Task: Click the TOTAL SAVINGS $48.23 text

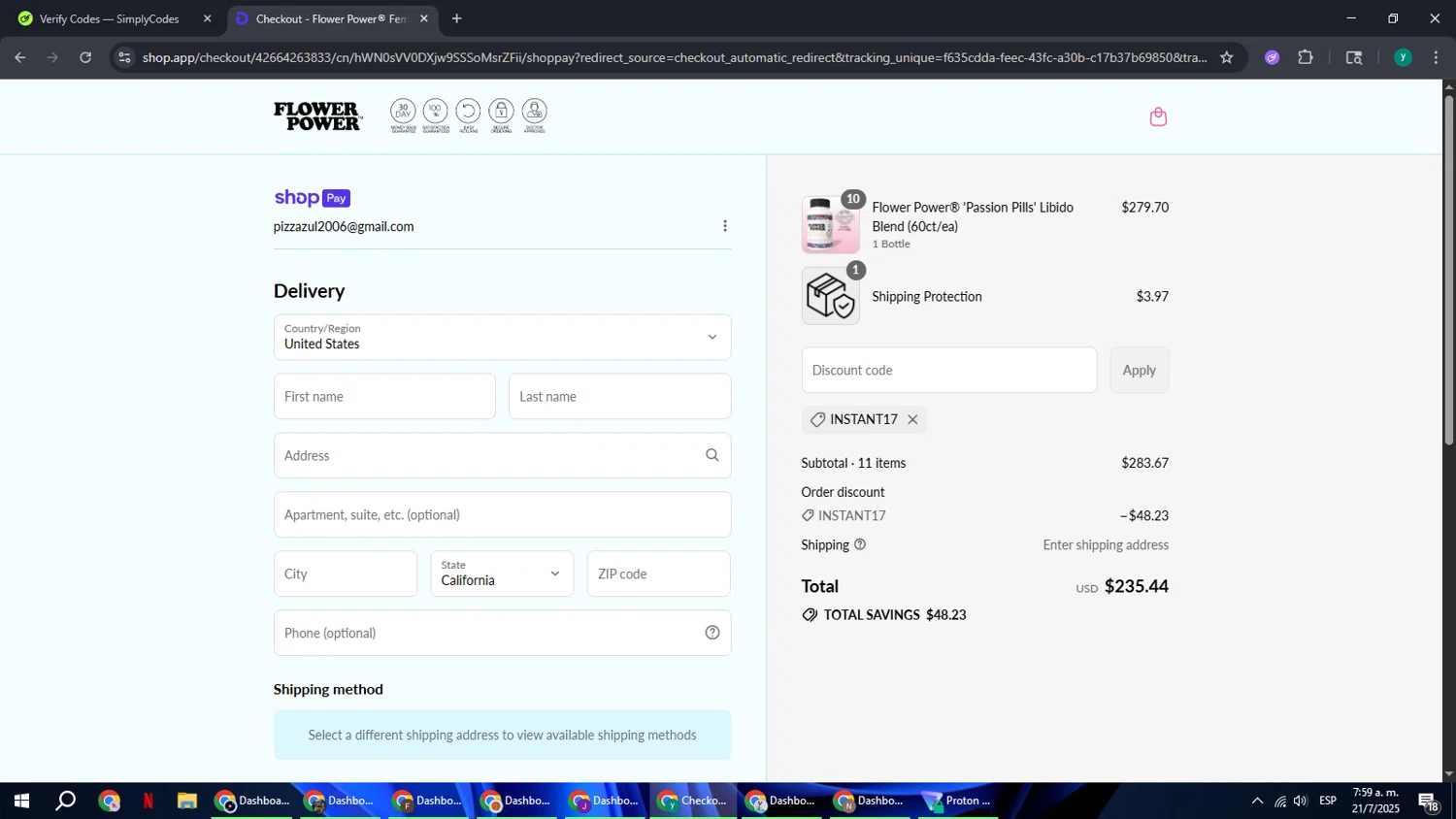Action: point(895,615)
